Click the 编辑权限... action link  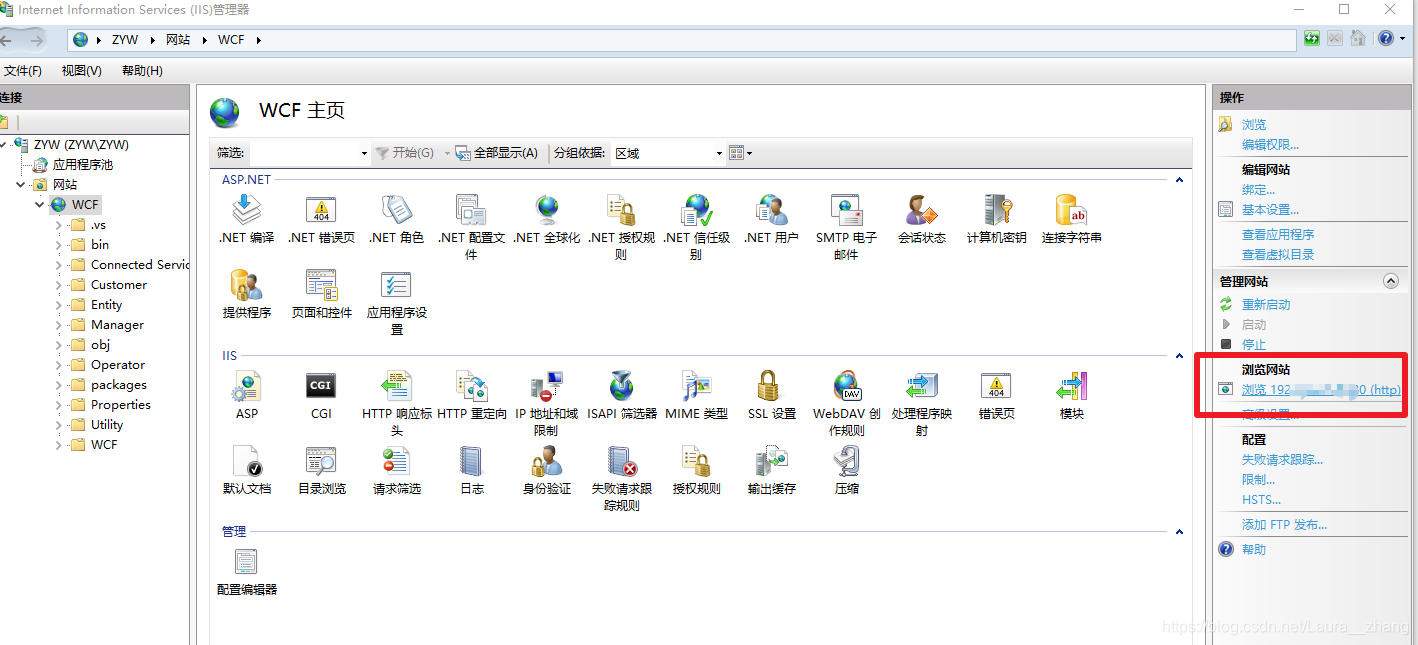pyautogui.click(x=1270, y=145)
